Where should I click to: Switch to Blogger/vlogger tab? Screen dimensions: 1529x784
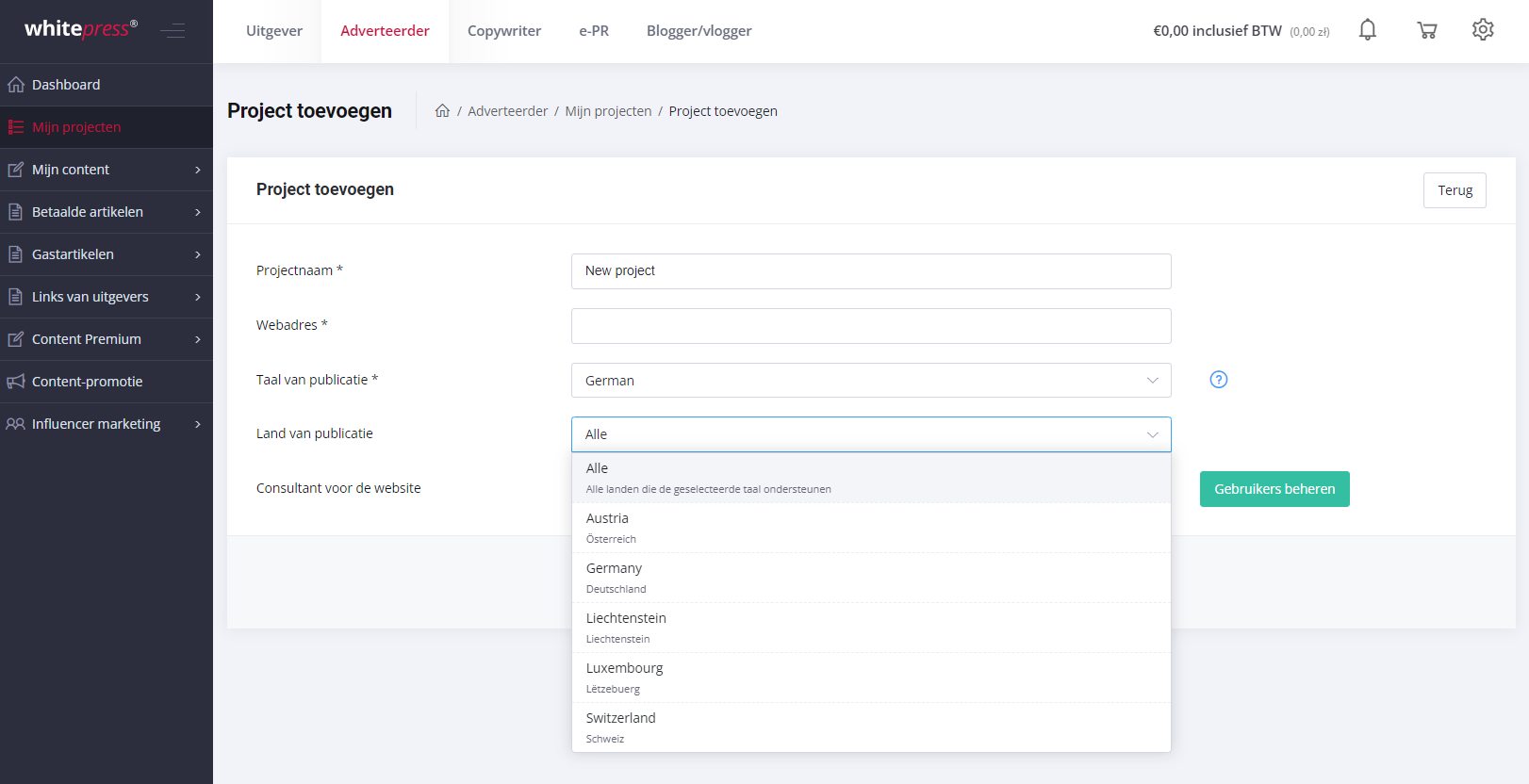[699, 31]
